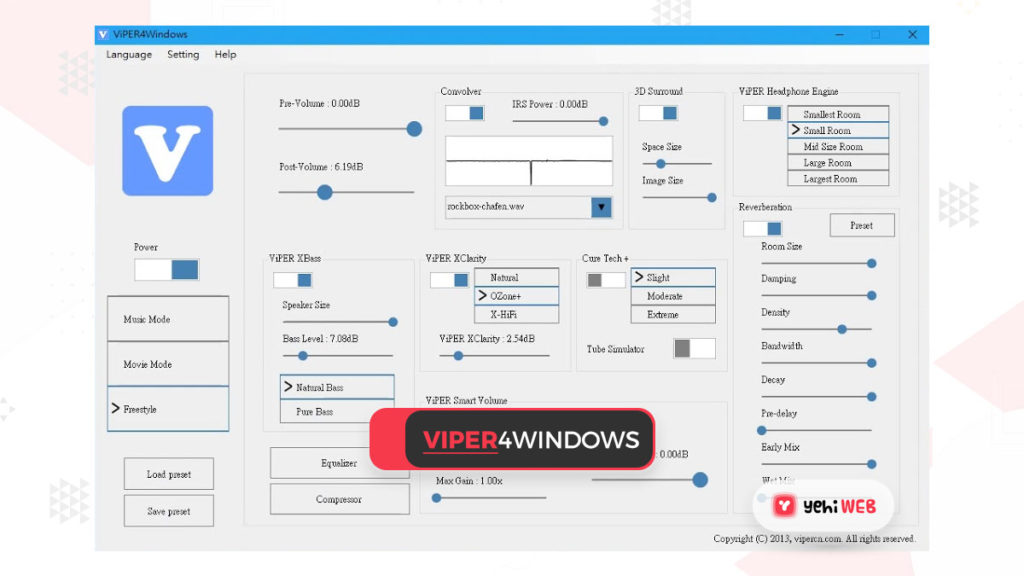Open the Language menu
The image size is (1024, 576).
pos(129,54)
